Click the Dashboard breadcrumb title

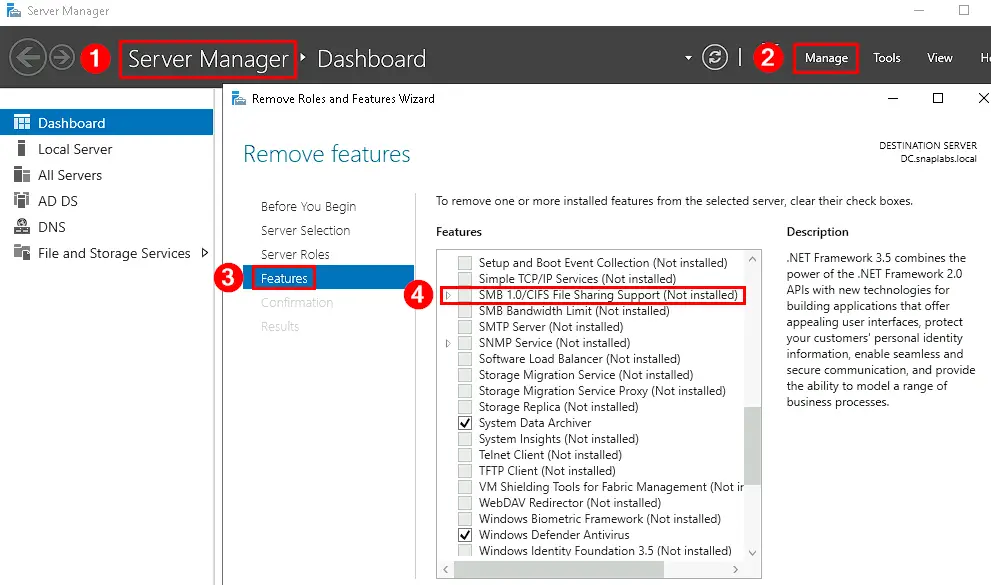tap(372, 59)
